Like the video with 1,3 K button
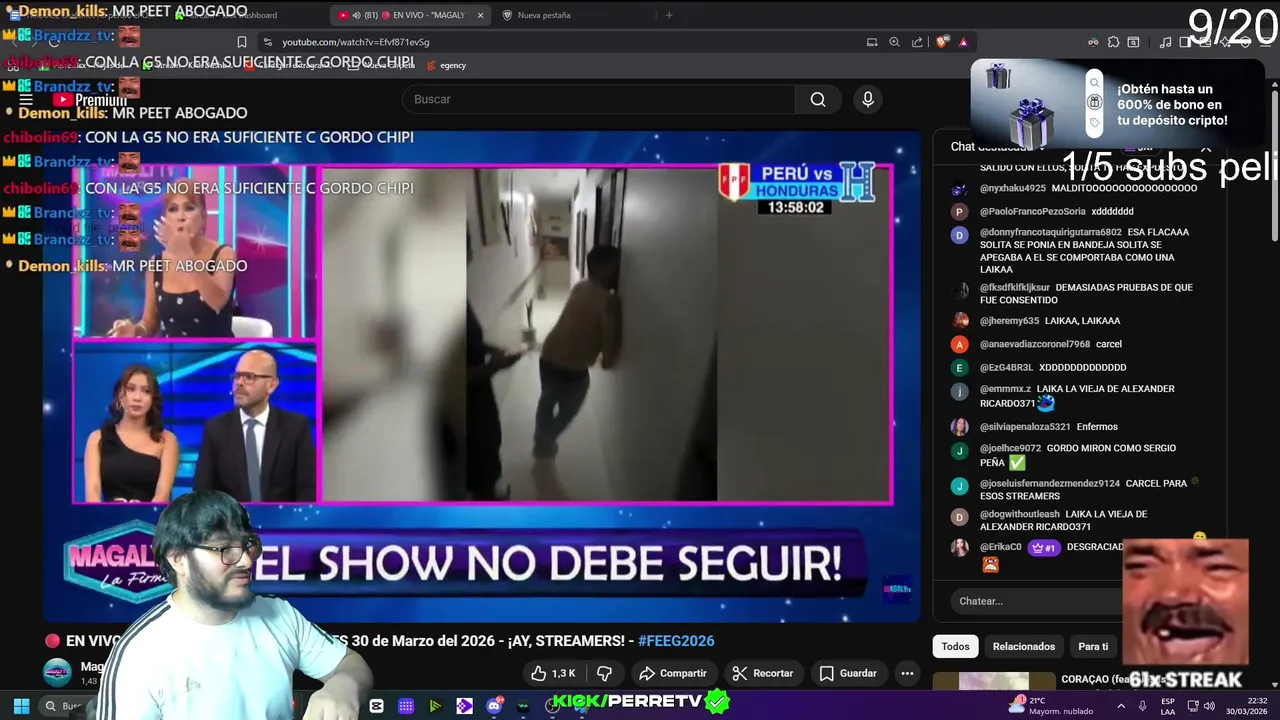The height and width of the screenshot is (720, 1280). click(x=553, y=673)
